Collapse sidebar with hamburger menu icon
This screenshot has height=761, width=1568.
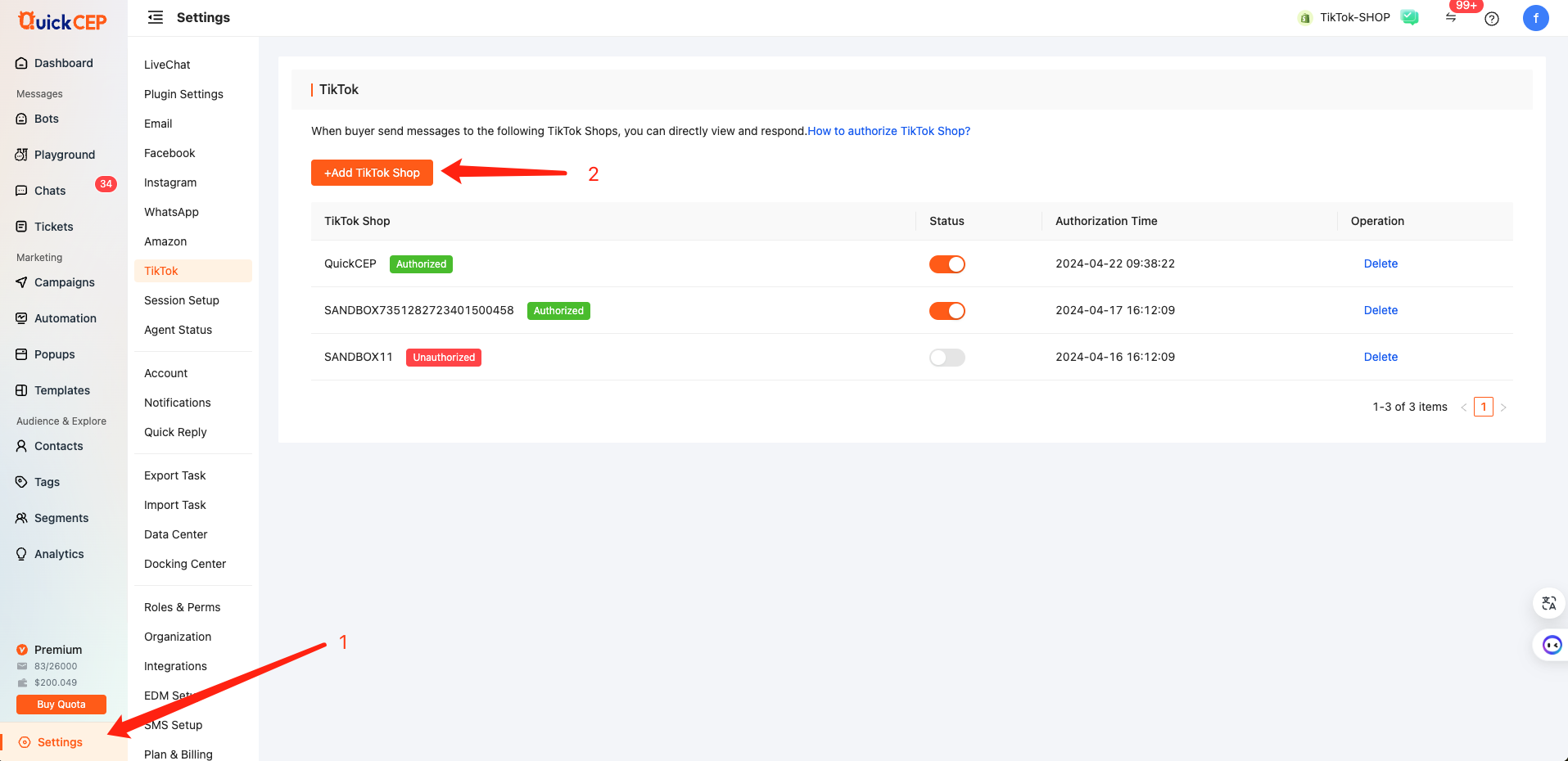(155, 17)
